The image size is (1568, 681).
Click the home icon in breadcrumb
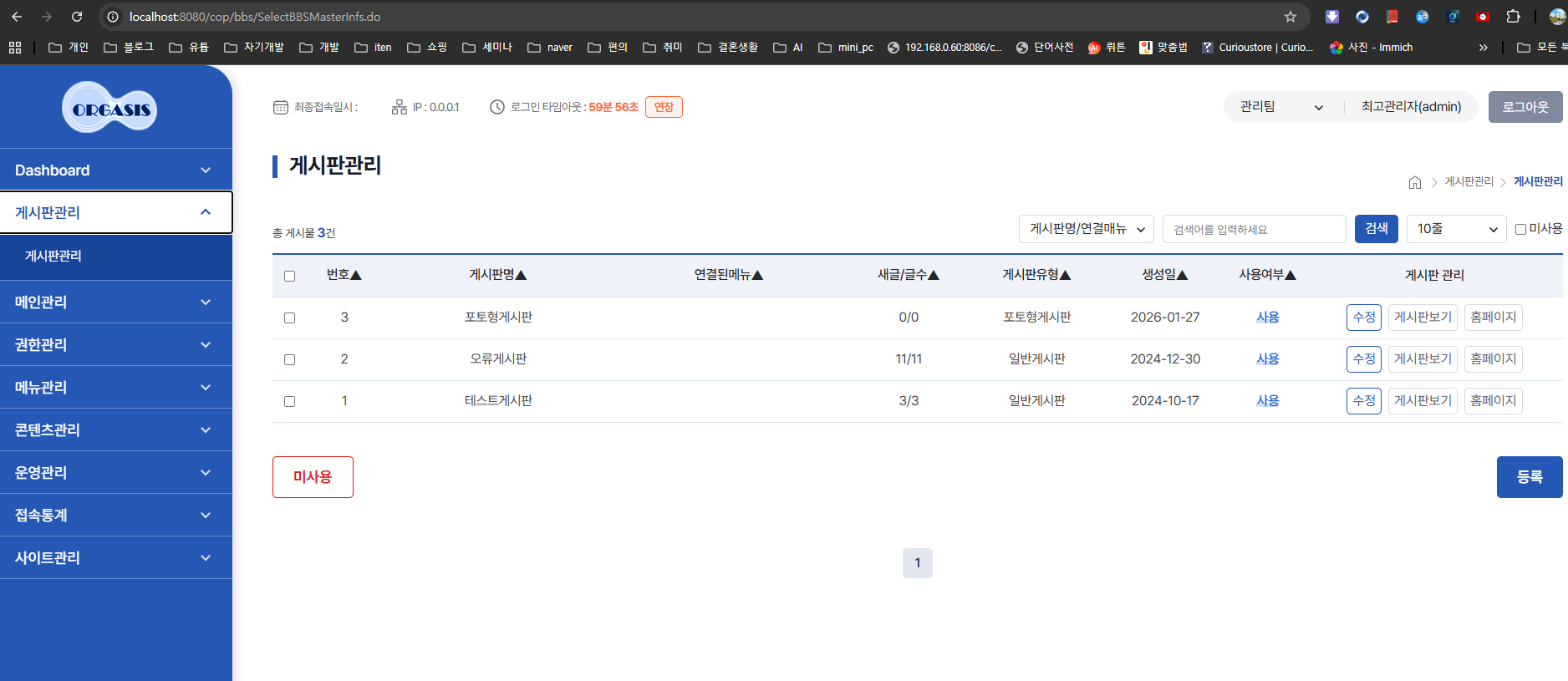tap(1414, 182)
